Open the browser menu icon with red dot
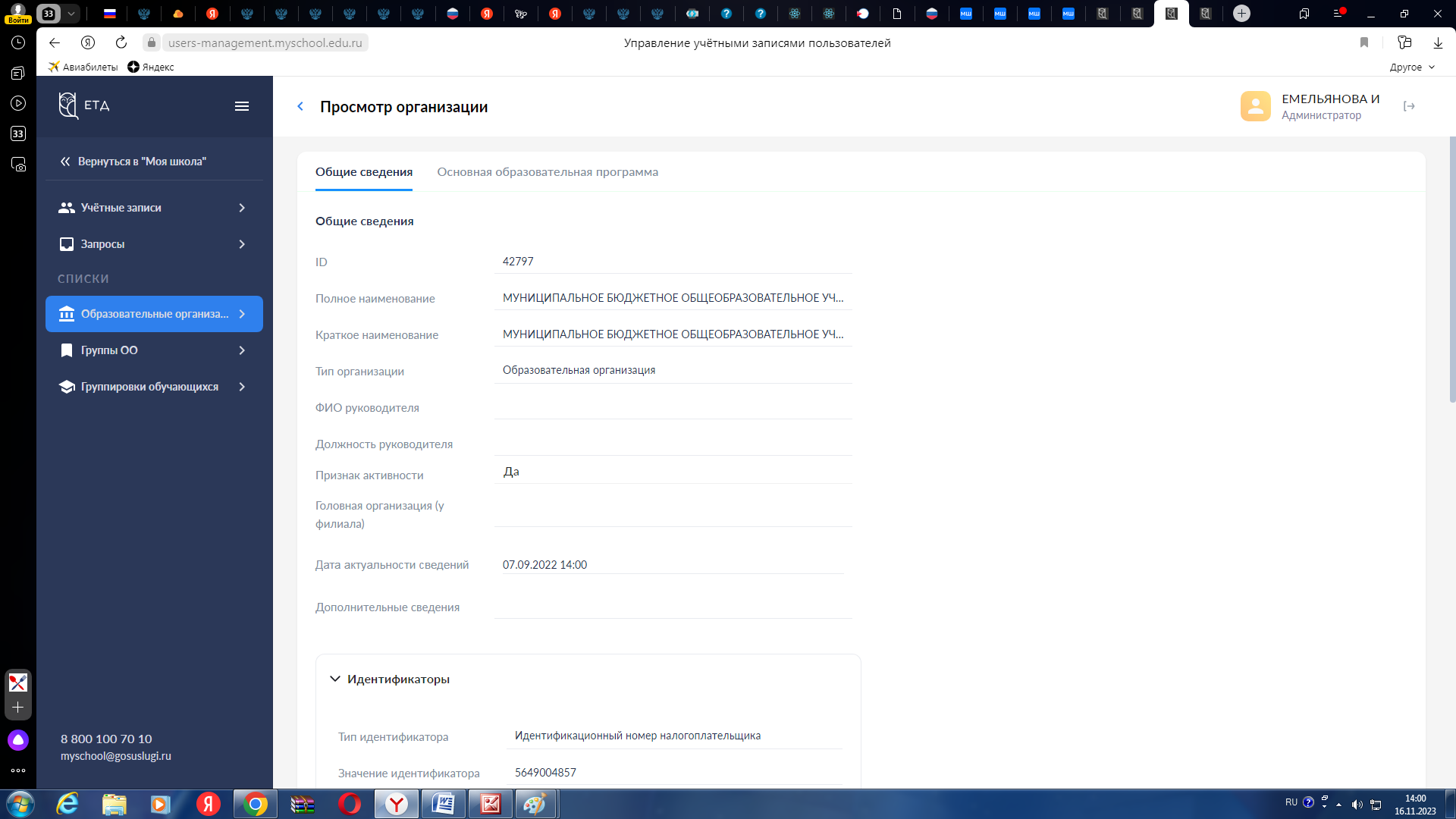Screen dimensions: 1456x819 [1338, 13]
